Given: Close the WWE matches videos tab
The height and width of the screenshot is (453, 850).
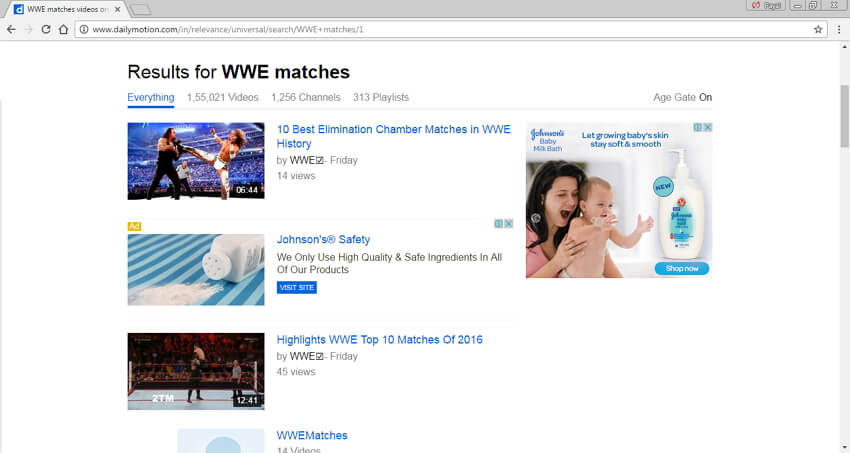Looking at the screenshot, I should point(118,9).
